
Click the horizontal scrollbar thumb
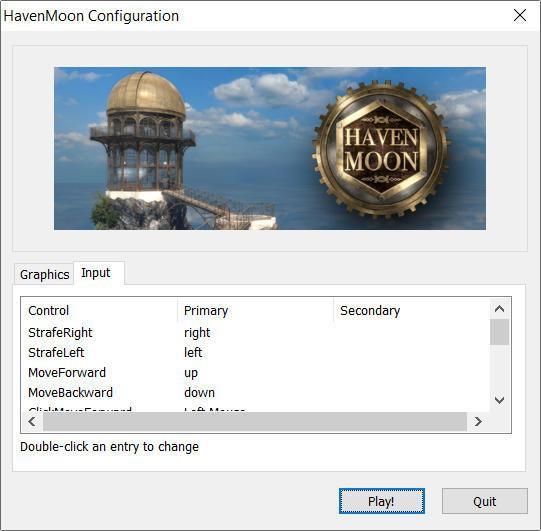coord(255,421)
